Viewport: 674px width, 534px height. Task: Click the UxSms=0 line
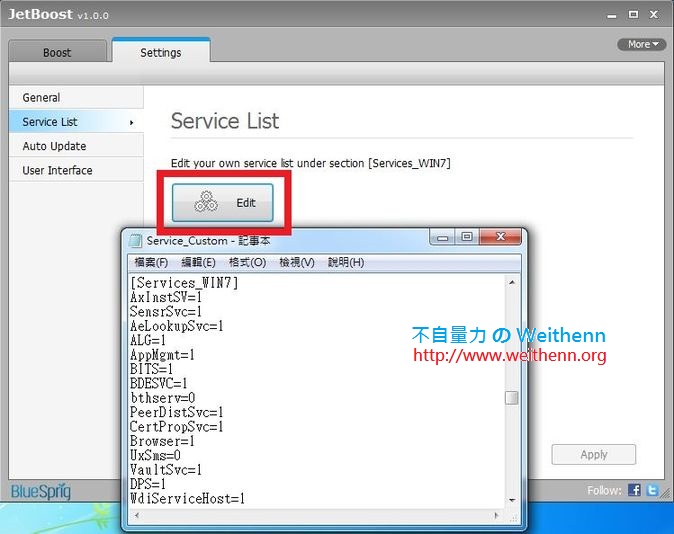click(x=155, y=455)
